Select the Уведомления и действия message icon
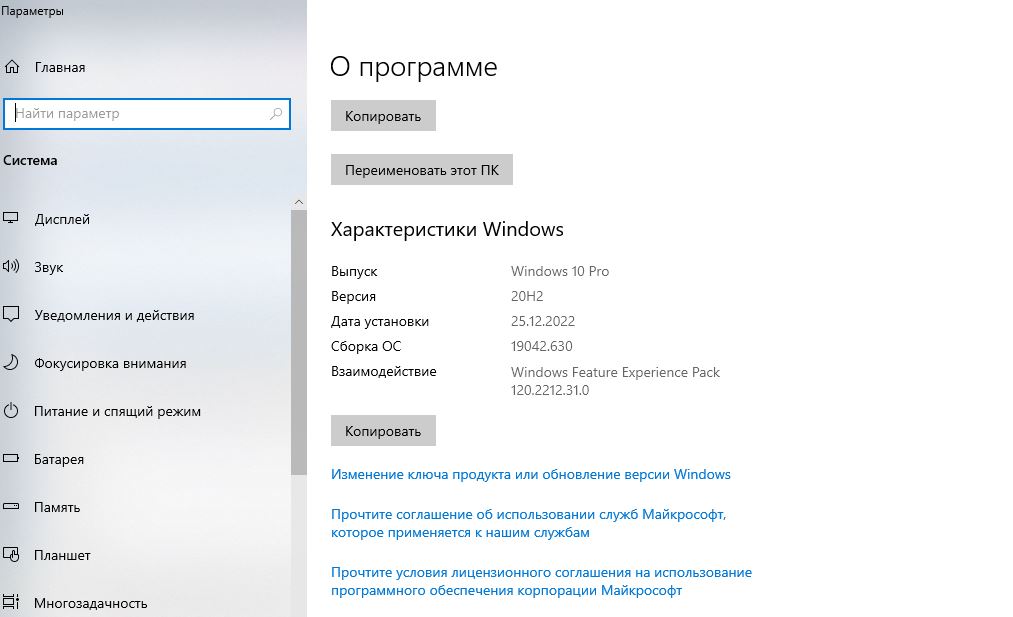Image resolution: width=1013 pixels, height=617 pixels. pos(12,315)
